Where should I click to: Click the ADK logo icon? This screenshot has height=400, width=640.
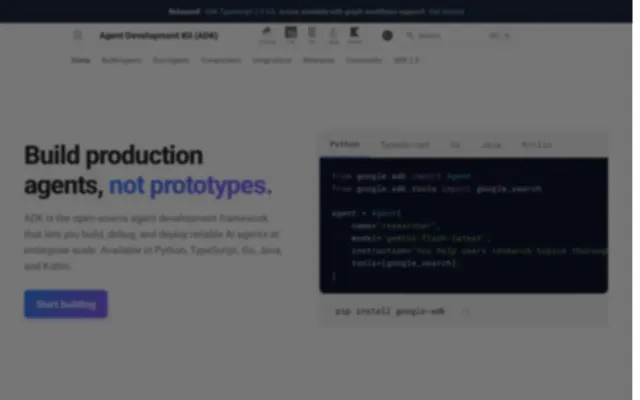coord(77,36)
